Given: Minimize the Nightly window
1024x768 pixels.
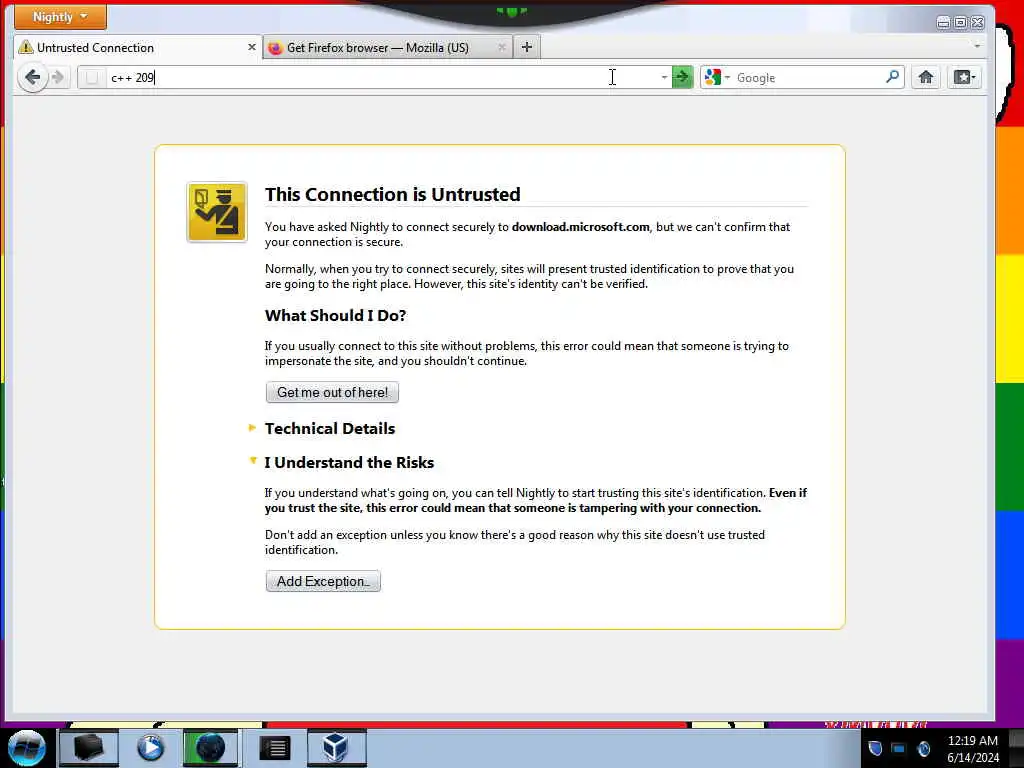Looking at the screenshot, I should click(943, 23).
